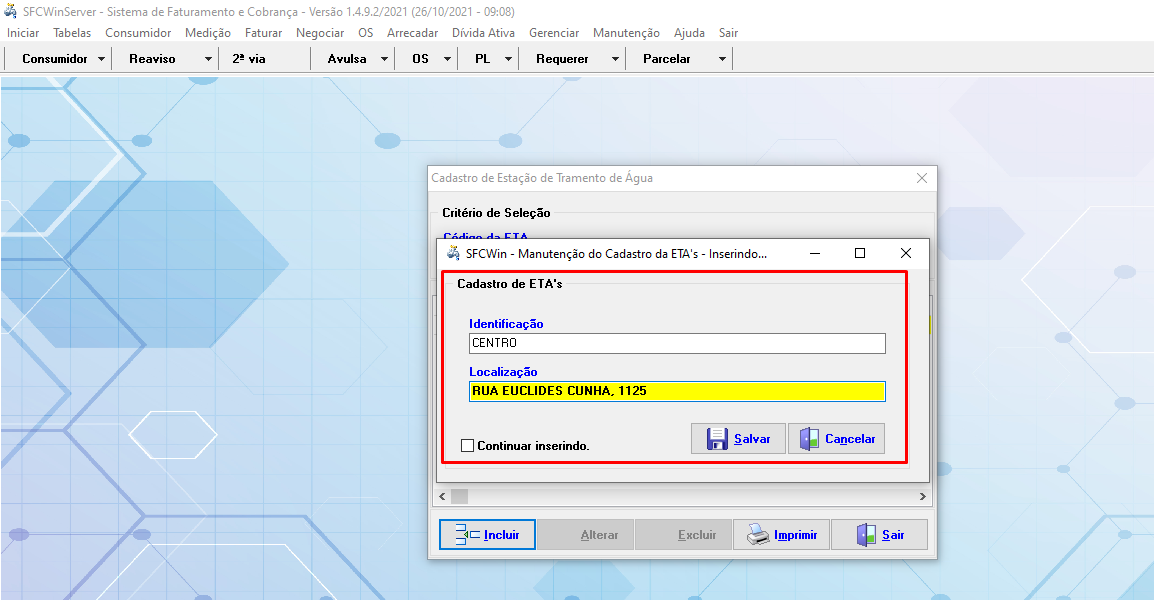Click the door icon on Cancelar
This screenshot has height=600, width=1154.
[808, 439]
